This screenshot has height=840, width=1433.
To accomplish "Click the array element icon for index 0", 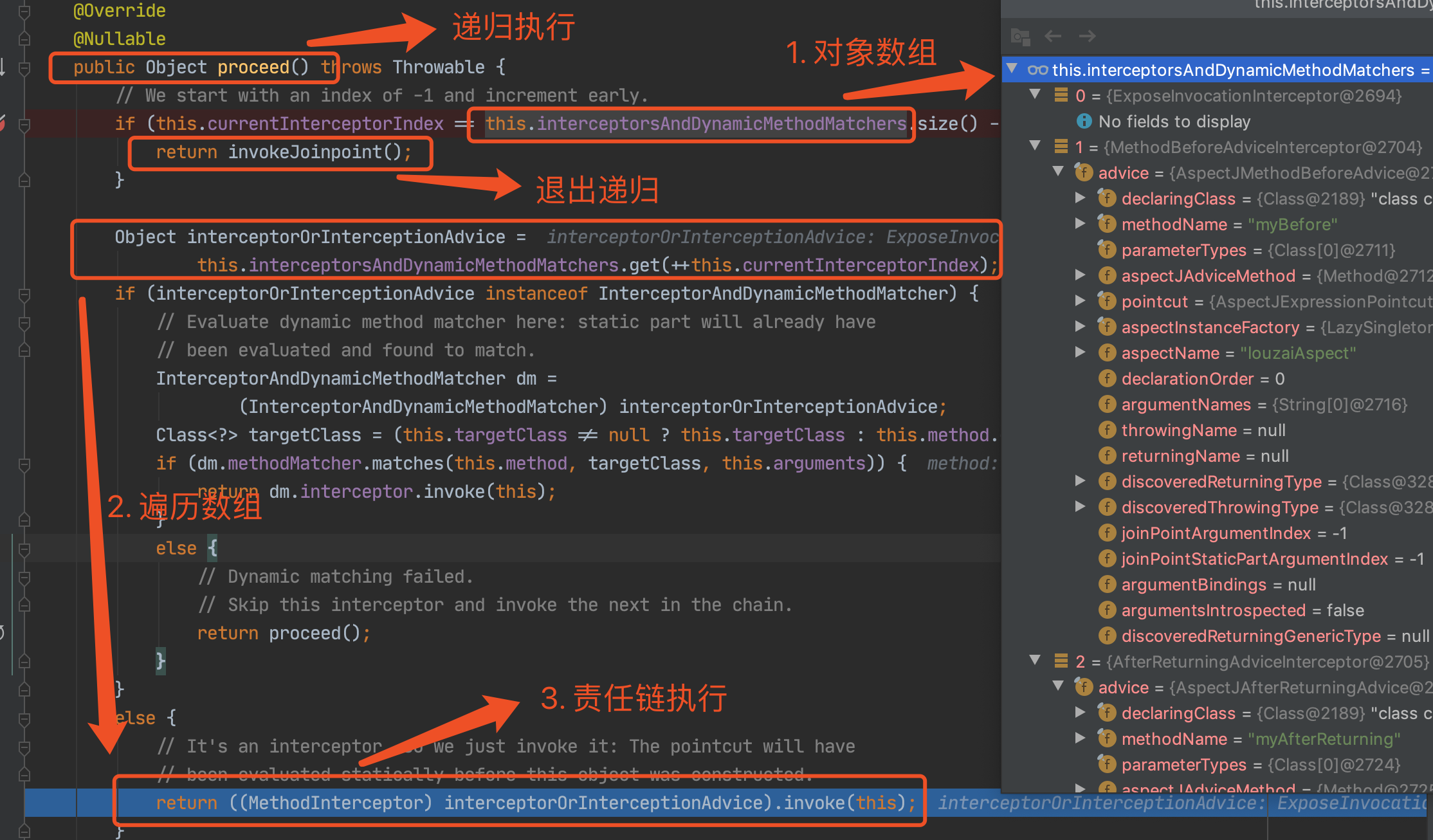I will (1061, 95).
